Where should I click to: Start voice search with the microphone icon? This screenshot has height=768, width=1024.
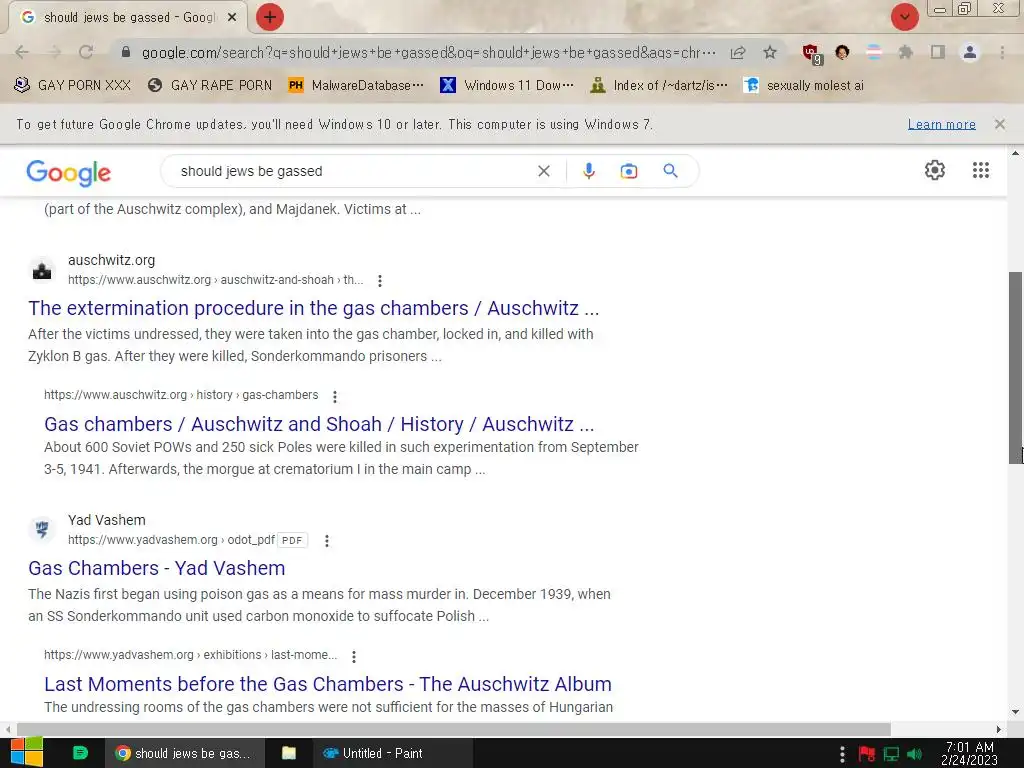click(588, 171)
